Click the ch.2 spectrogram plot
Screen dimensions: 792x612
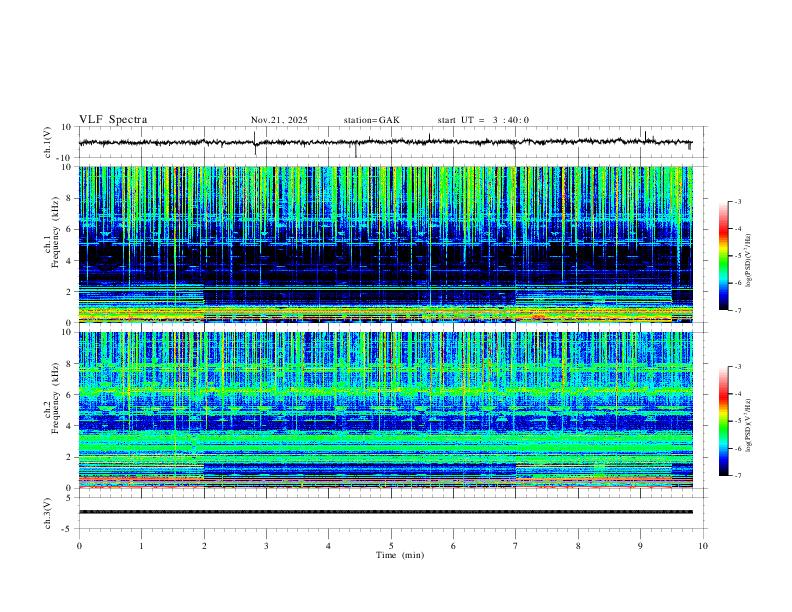(386, 410)
